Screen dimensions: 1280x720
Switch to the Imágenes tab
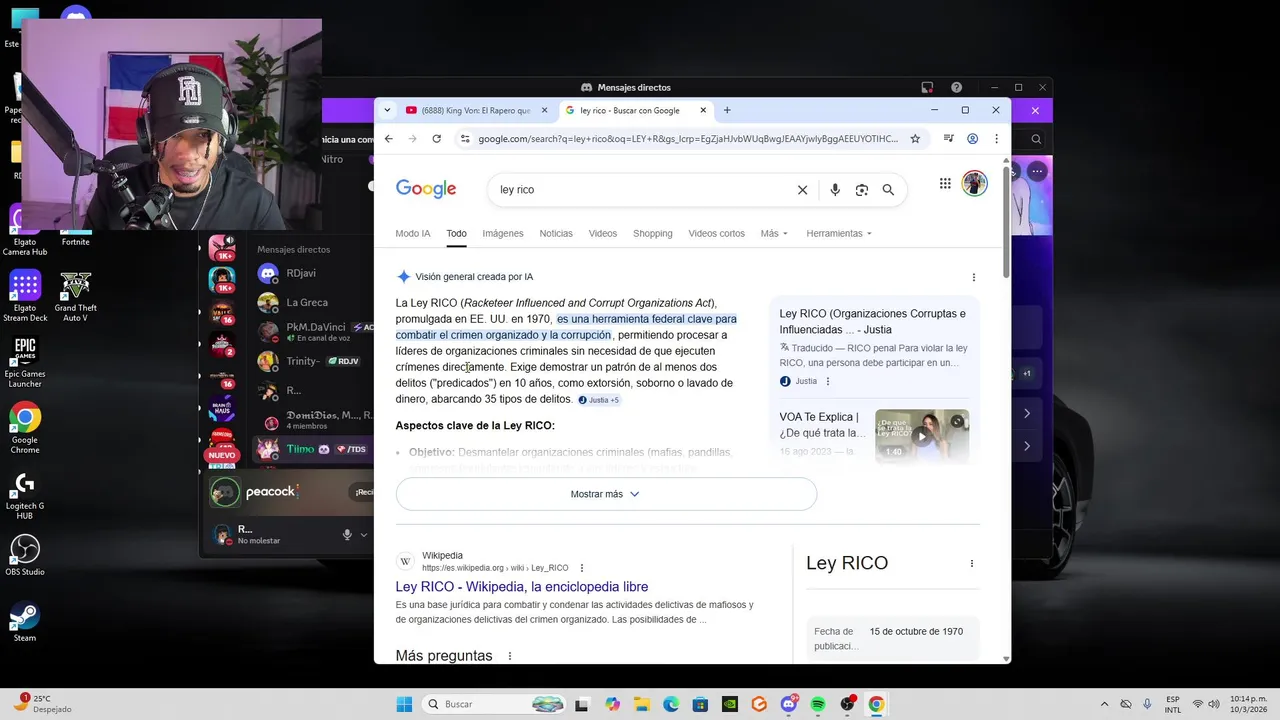pyautogui.click(x=503, y=233)
